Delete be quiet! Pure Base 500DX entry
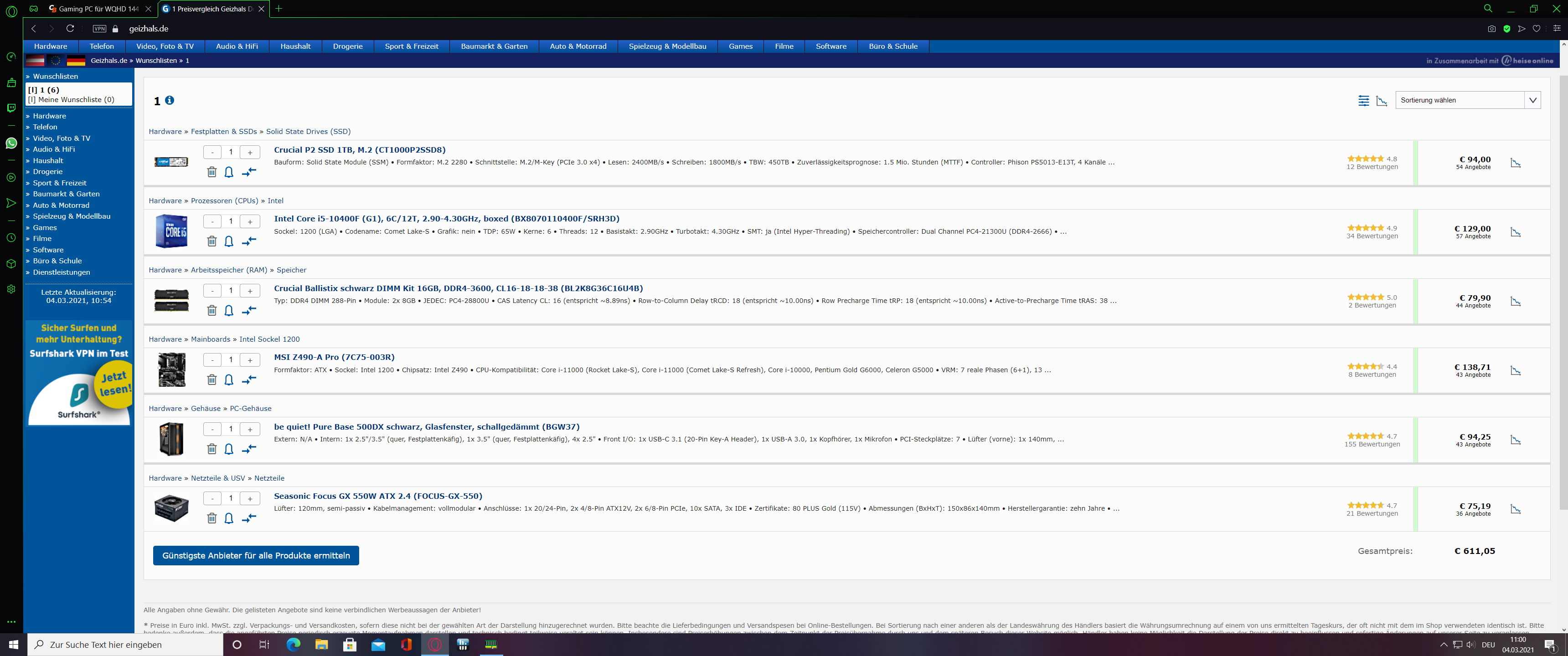Screen dimensions: 1568x656 point(211,448)
